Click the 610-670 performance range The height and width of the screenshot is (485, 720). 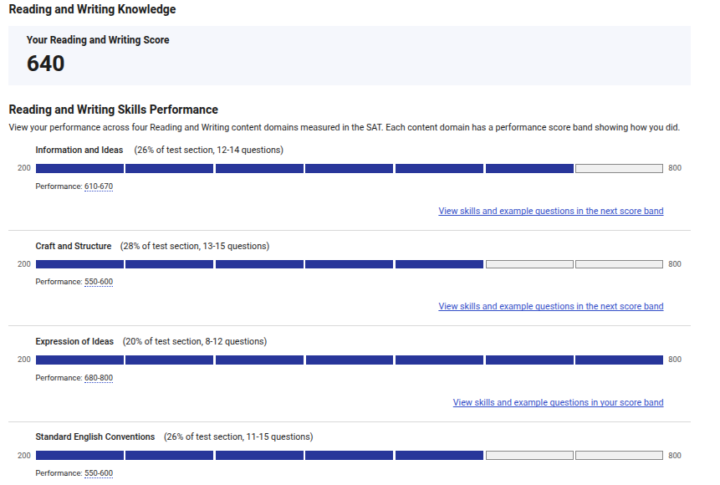click(x=98, y=186)
